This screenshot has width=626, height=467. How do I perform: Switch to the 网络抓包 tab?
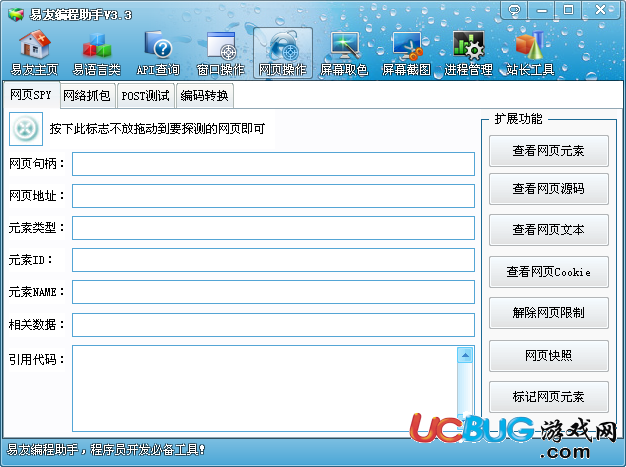tap(87, 96)
